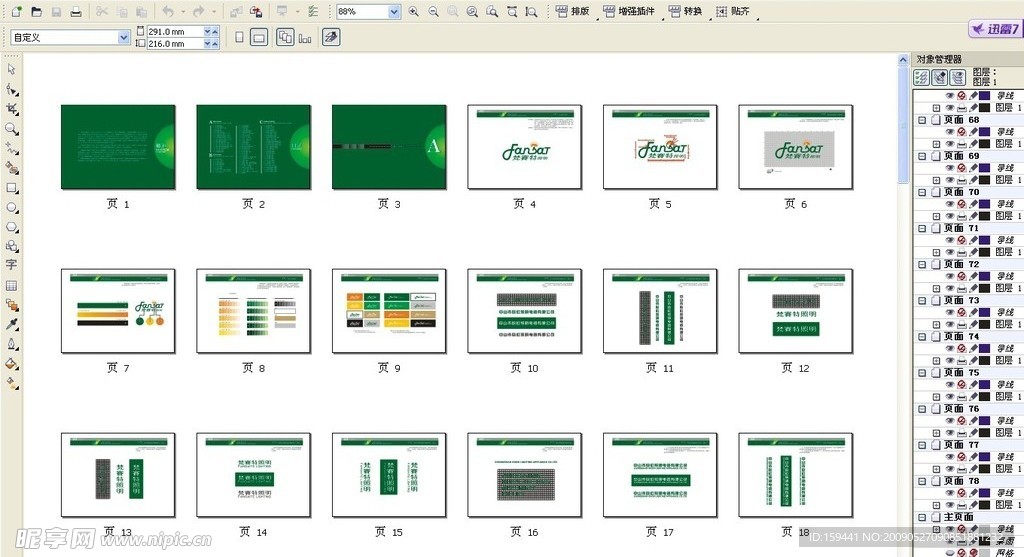Open the Undo history dropdown arrow
The width and height of the screenshot is (1024, 557).
(182, 12)
